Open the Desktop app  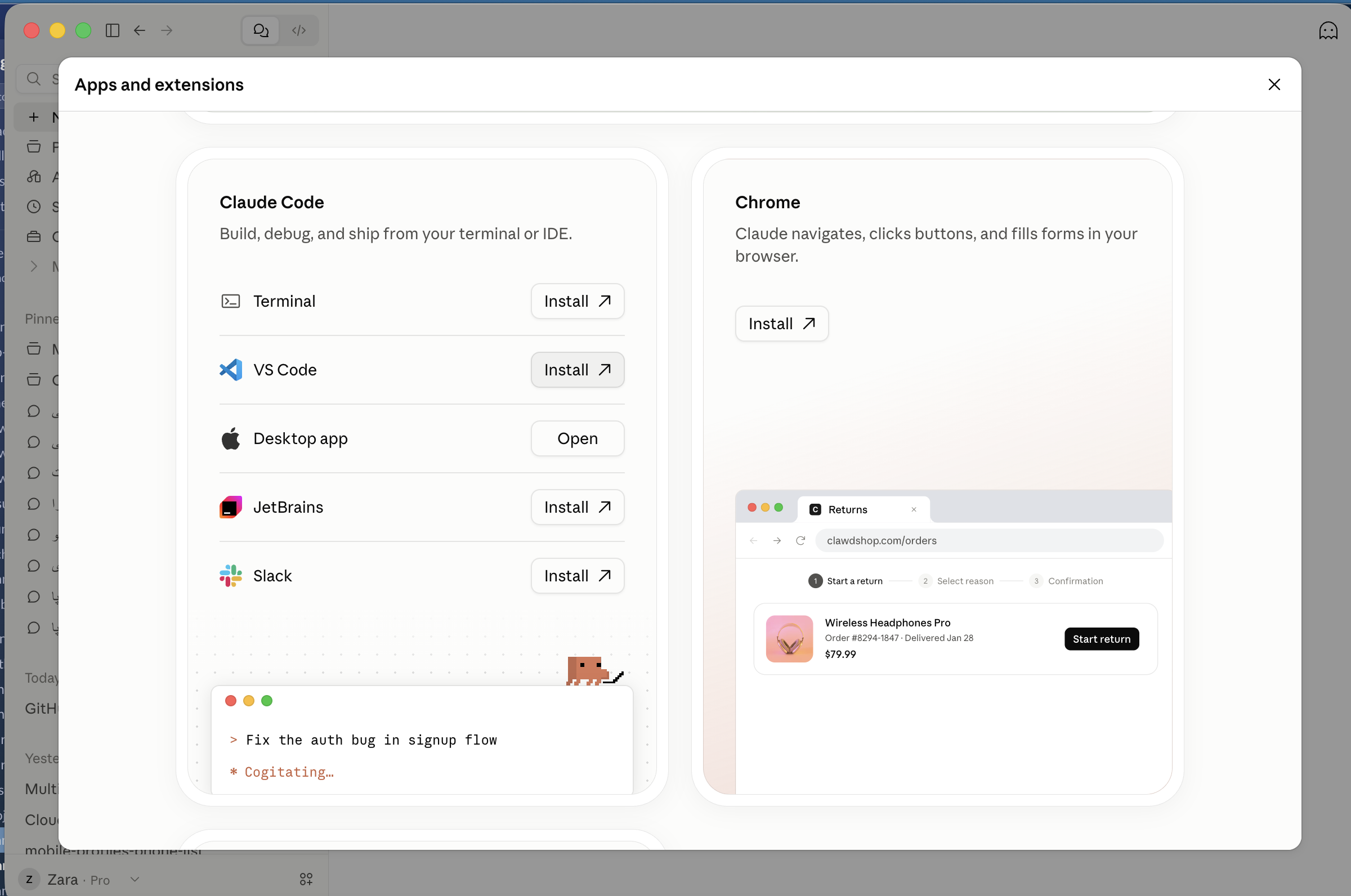[x=577, y=438]
